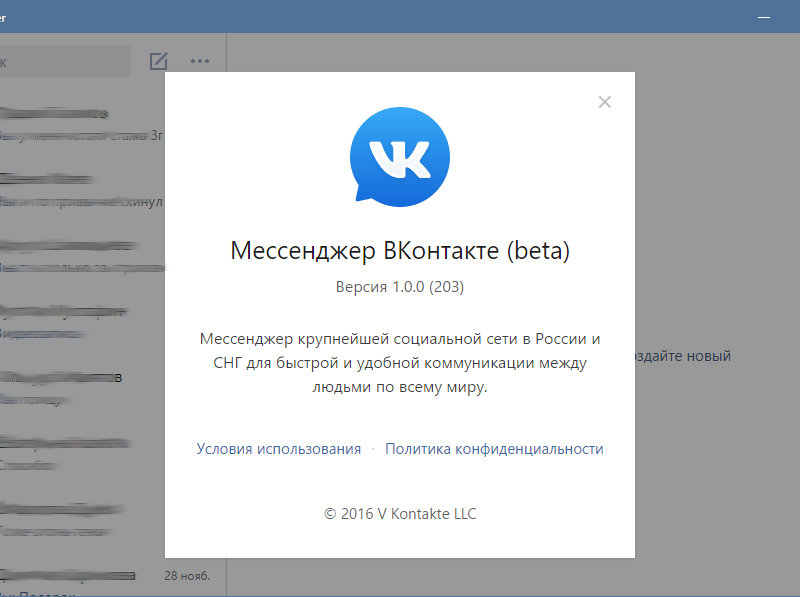Click the Версия 1.0.0 (203) text

coord(400,287)
